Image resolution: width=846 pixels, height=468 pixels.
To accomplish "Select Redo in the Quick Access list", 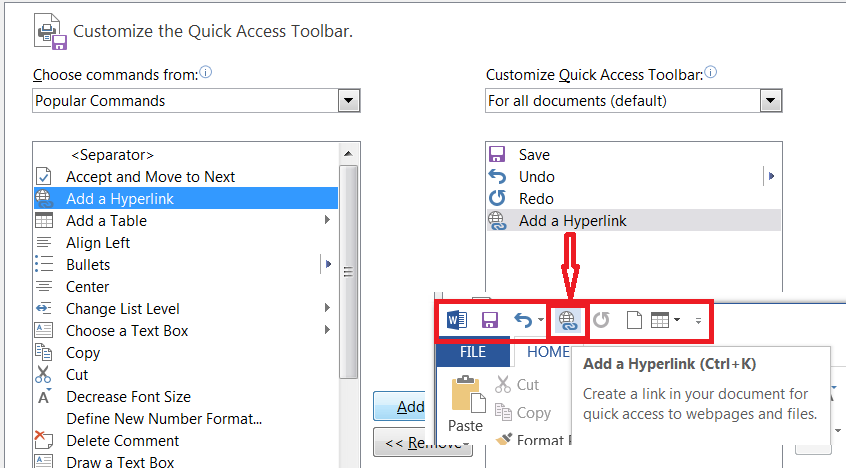I will click(x=536, y=199).
